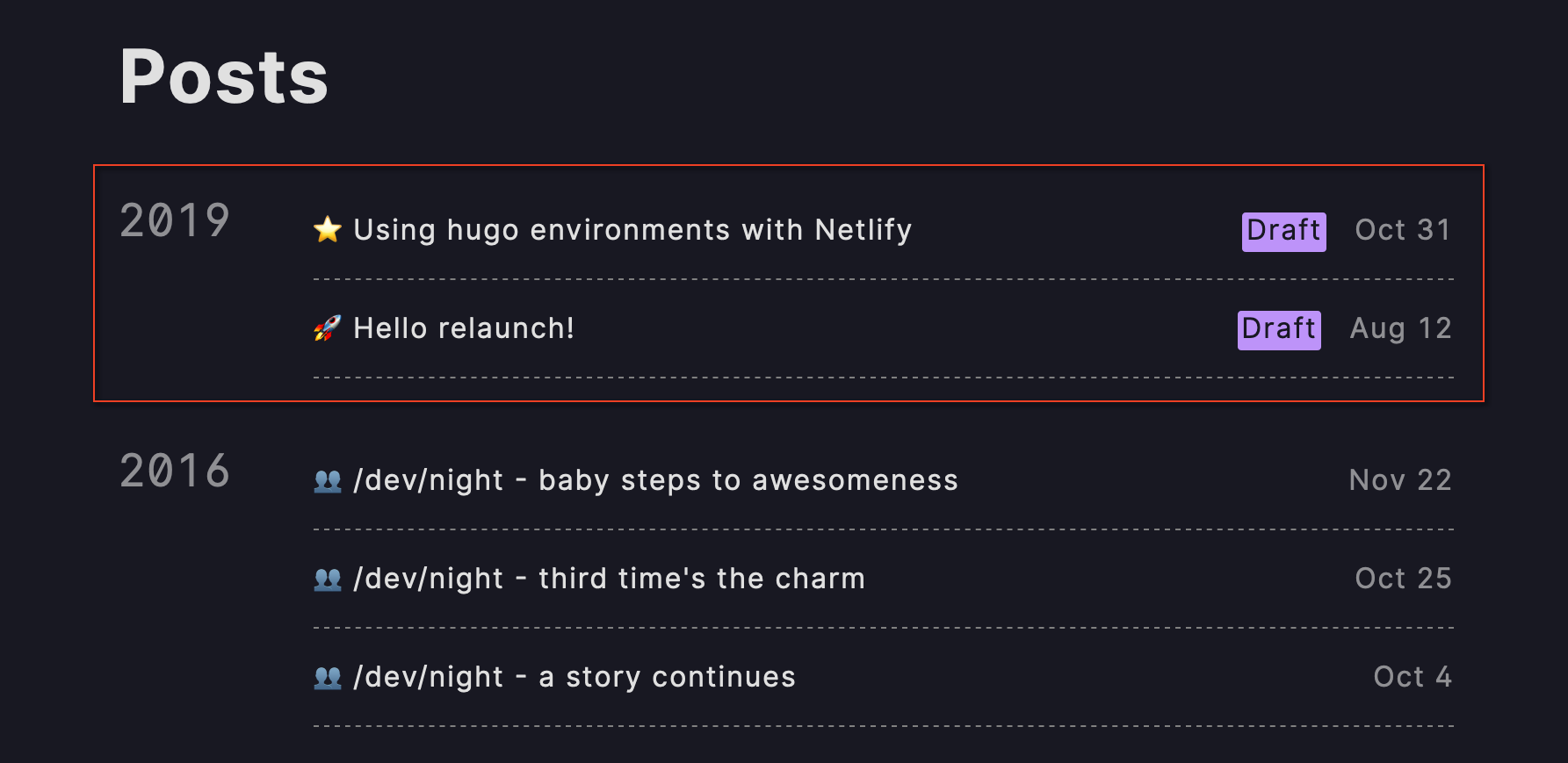Click the Oct 4 date label
The image size is (1568, 763).
coord(1413,677)
